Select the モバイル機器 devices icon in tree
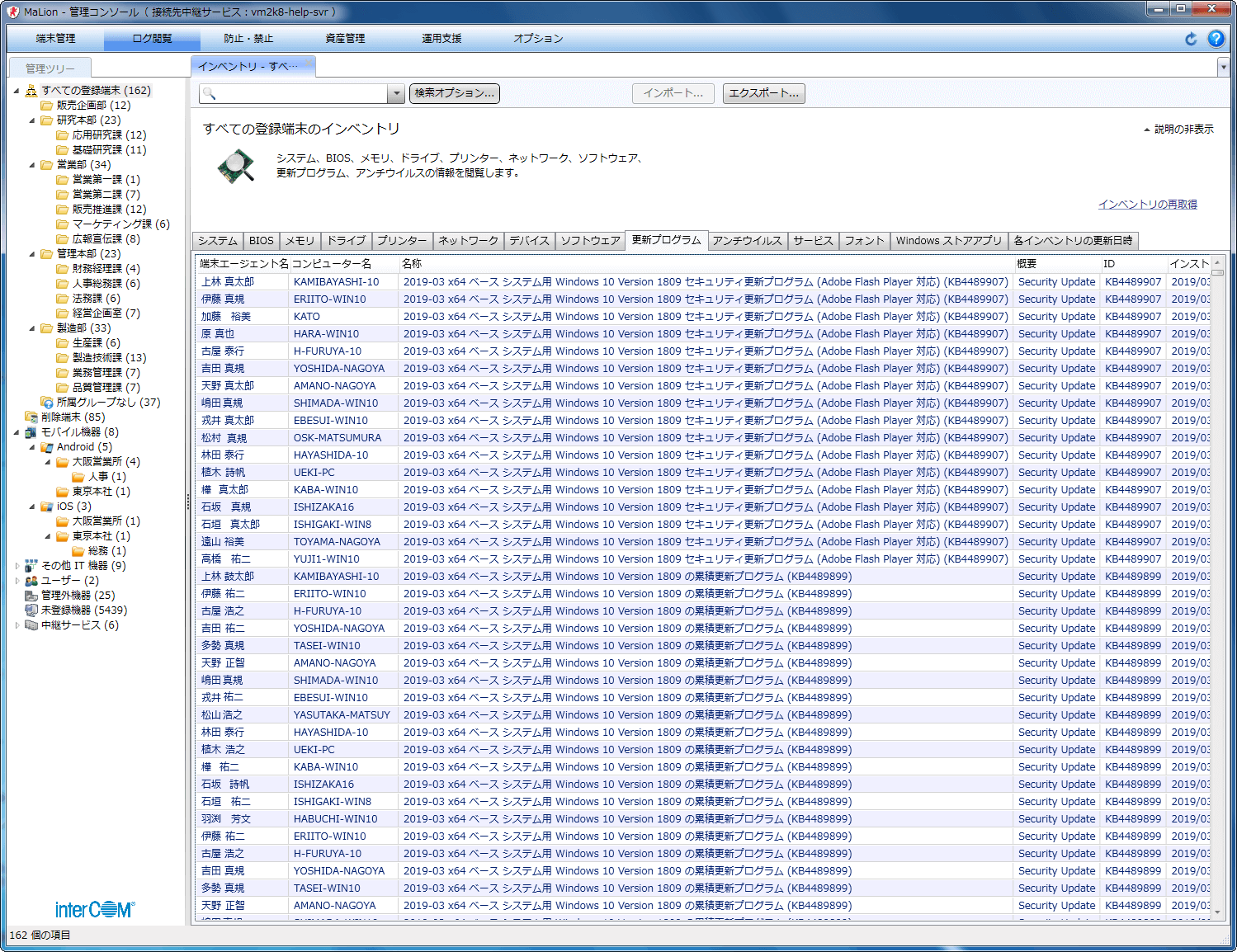Image resolution: width=1237 pixels, height=952 pixels. point(31,432)
